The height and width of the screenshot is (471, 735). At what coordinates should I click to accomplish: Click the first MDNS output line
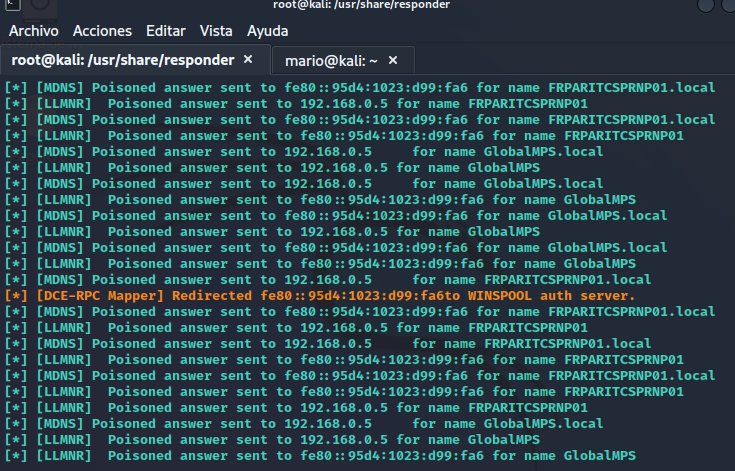click(360, 88)
